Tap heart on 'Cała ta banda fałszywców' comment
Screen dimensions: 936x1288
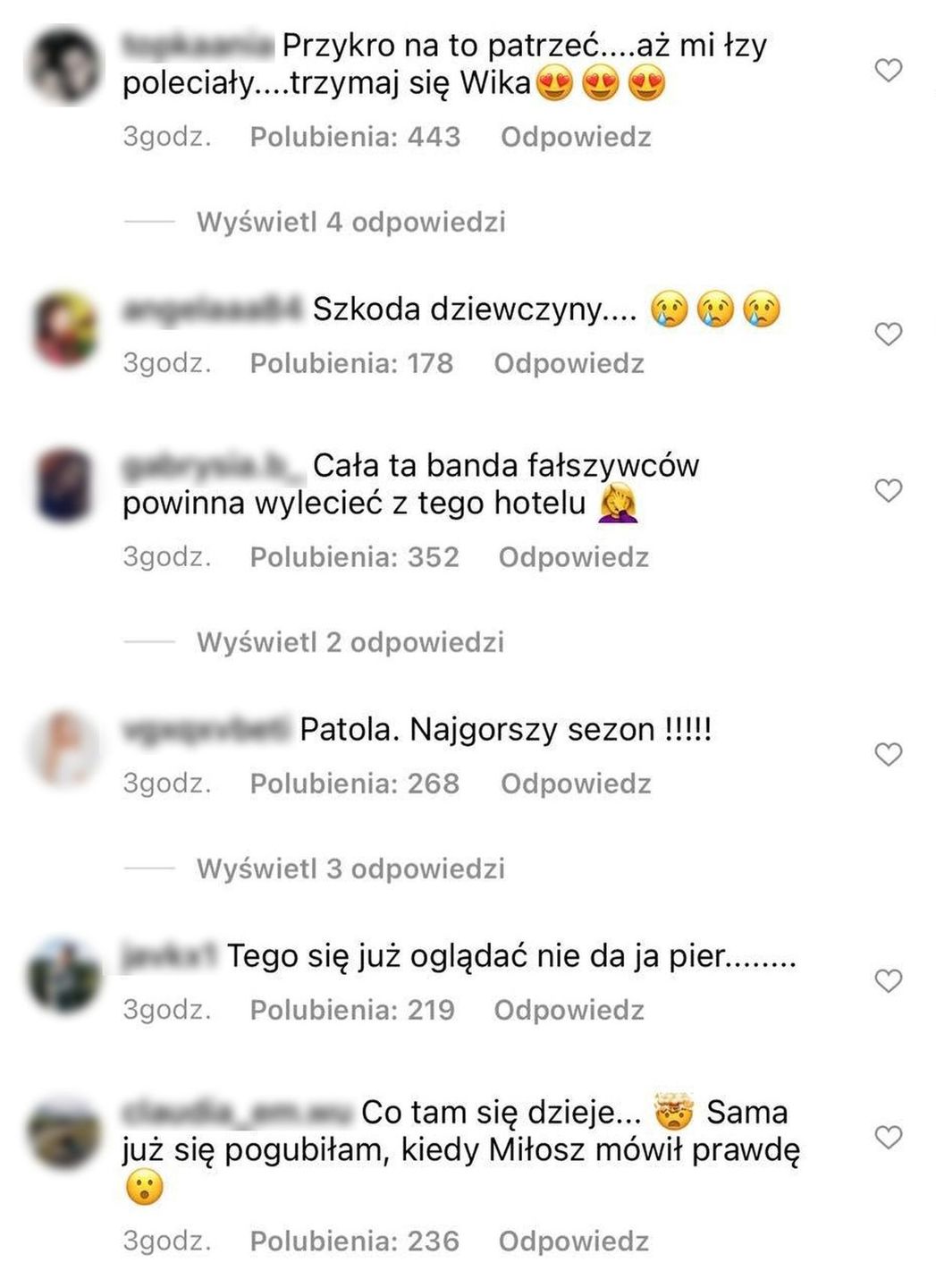[888, 490]
